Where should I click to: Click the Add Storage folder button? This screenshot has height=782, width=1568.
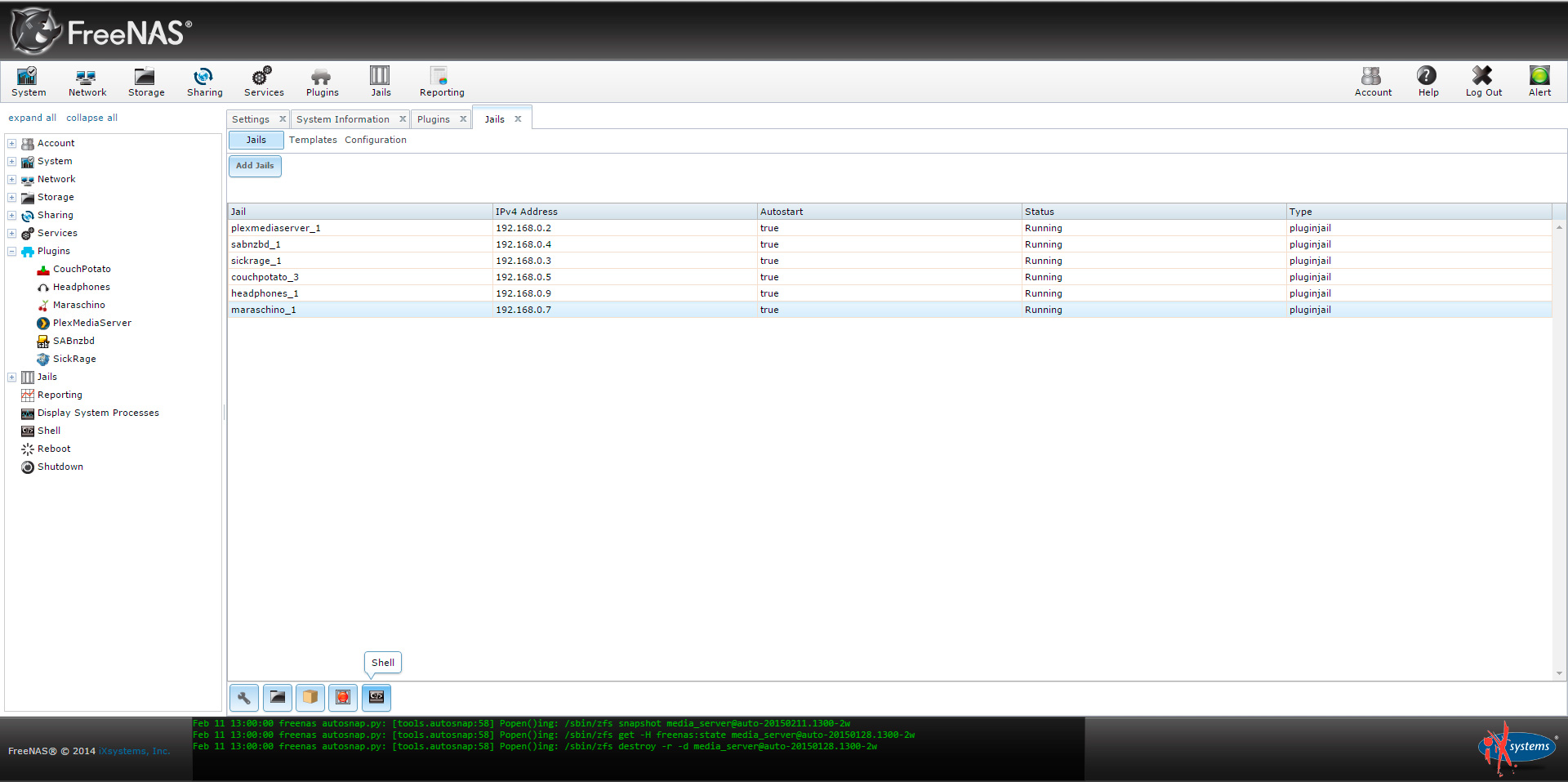click(278, 698)
